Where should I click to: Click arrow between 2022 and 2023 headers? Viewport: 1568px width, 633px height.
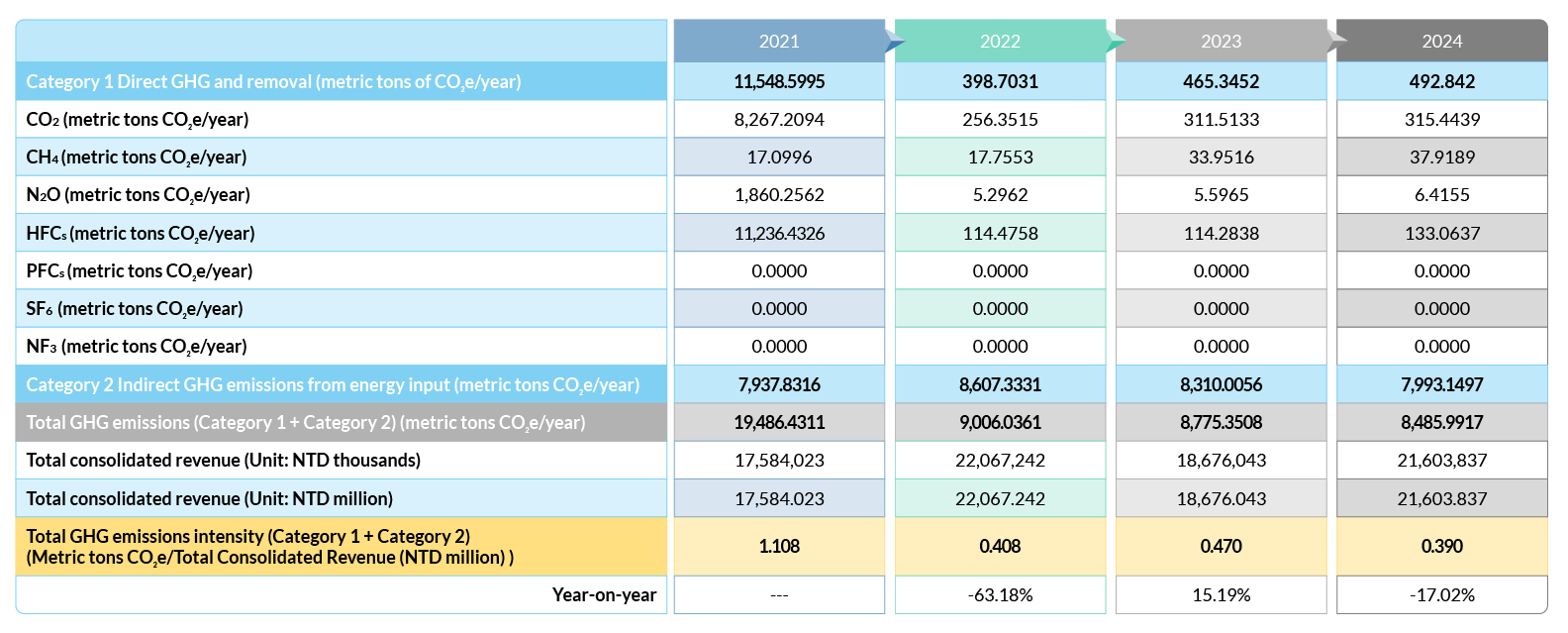(x=1116, y=41)
